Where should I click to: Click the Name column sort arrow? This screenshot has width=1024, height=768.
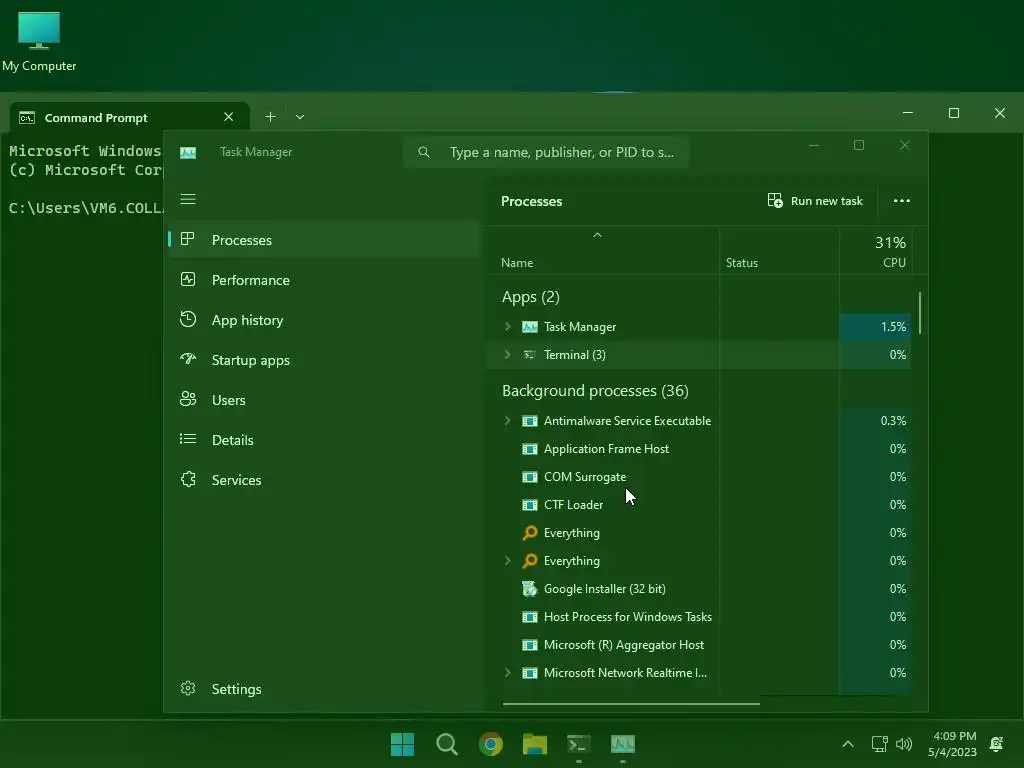[597, 235]
